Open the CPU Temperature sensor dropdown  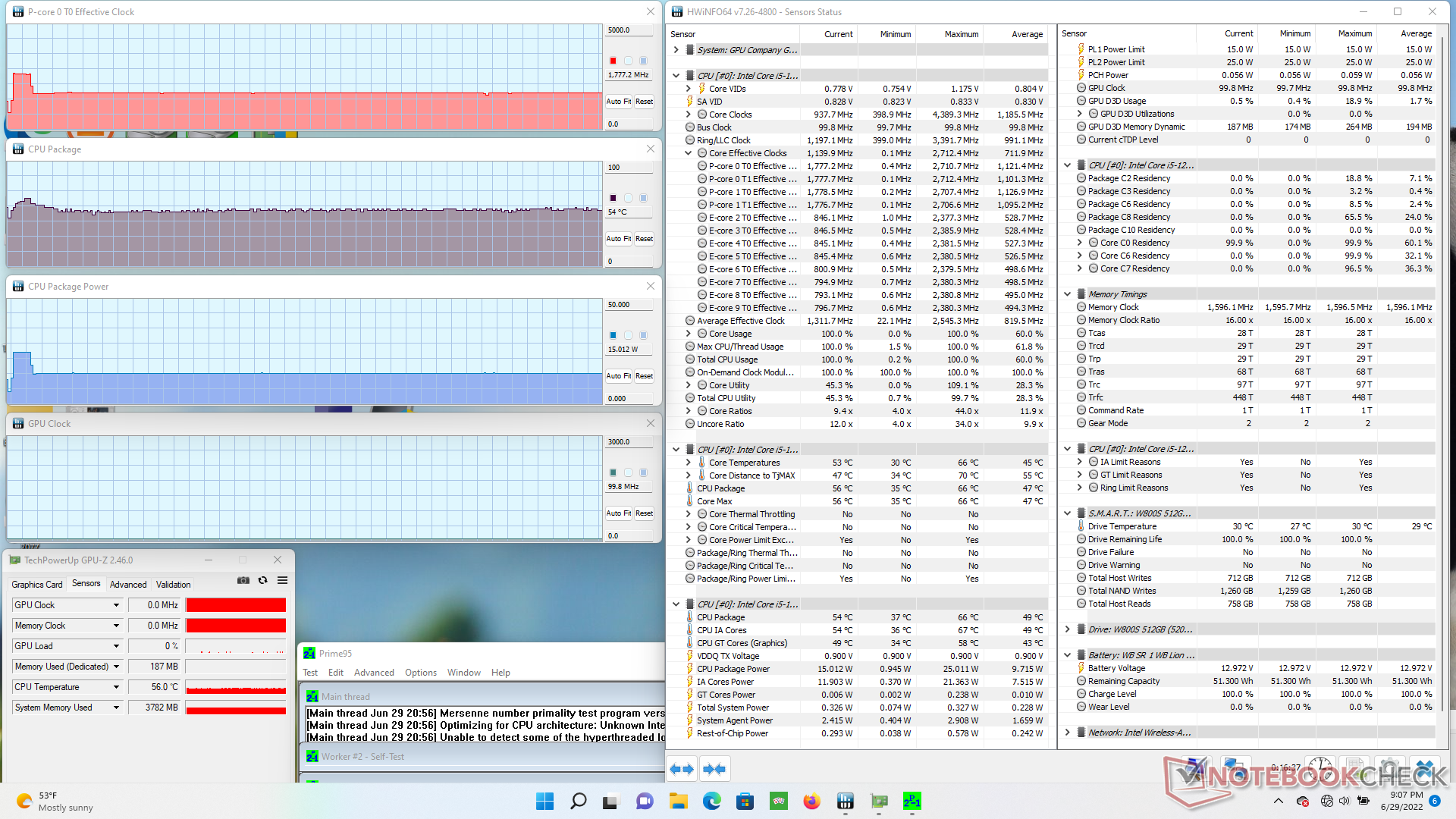[116, 687]
